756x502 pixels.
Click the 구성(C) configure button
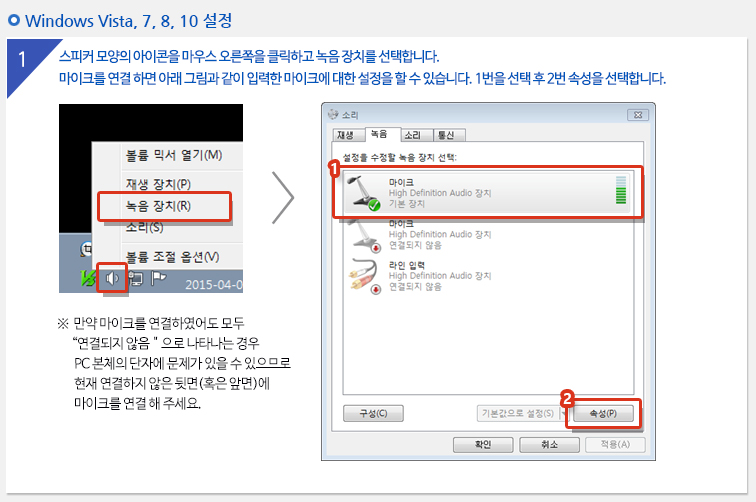pyautogui.click(x=373, y=413)
